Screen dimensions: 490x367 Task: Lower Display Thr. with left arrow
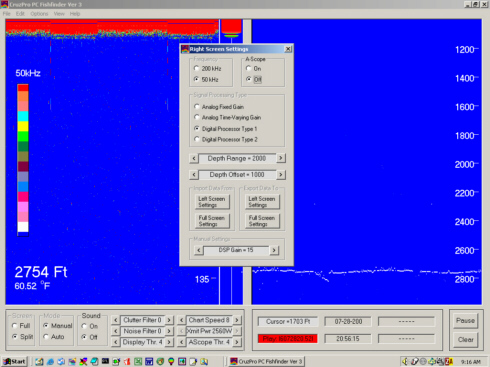[x=115, y=342]
